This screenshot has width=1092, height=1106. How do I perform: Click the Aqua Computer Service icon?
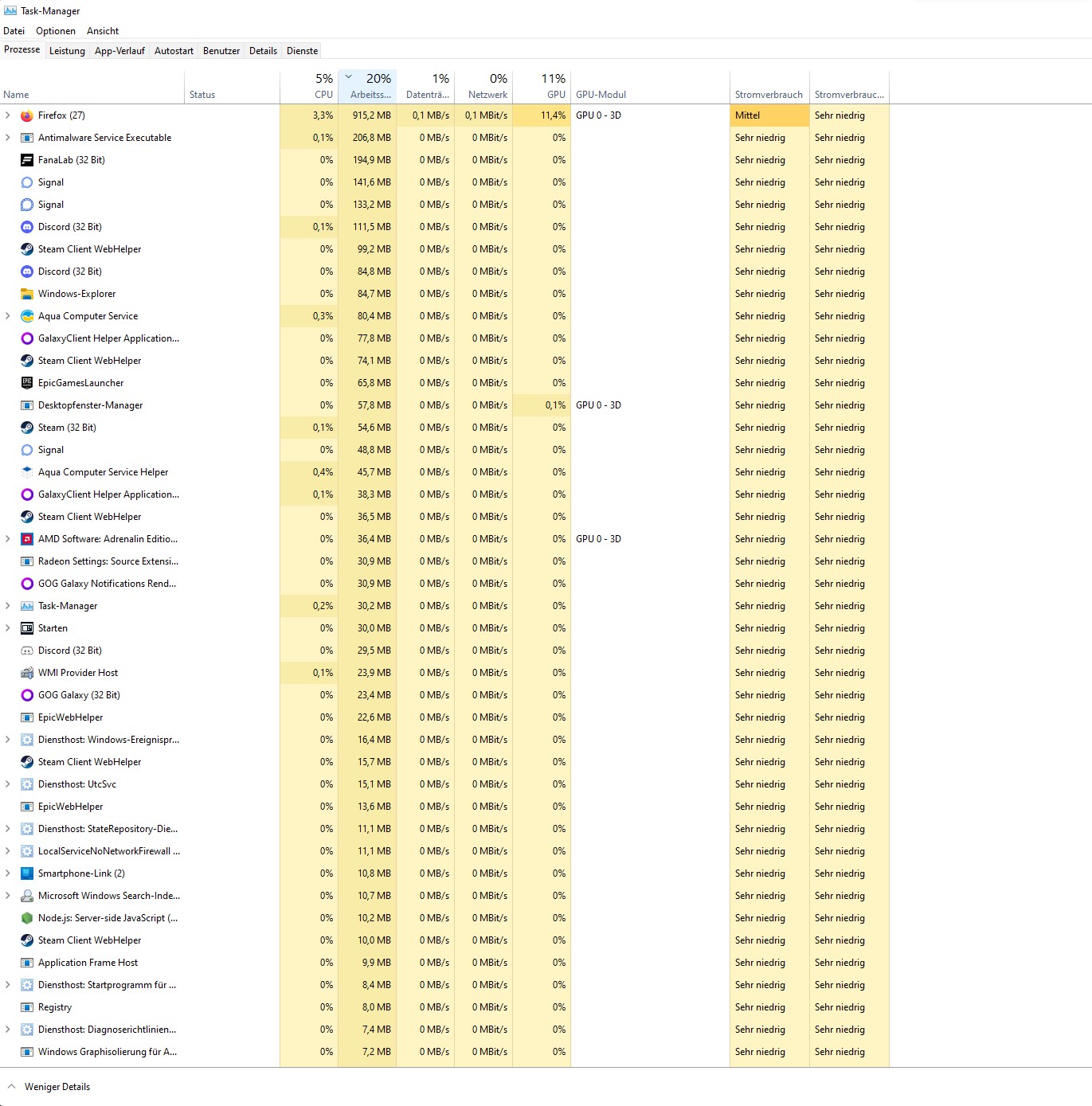tap(27, 316)
